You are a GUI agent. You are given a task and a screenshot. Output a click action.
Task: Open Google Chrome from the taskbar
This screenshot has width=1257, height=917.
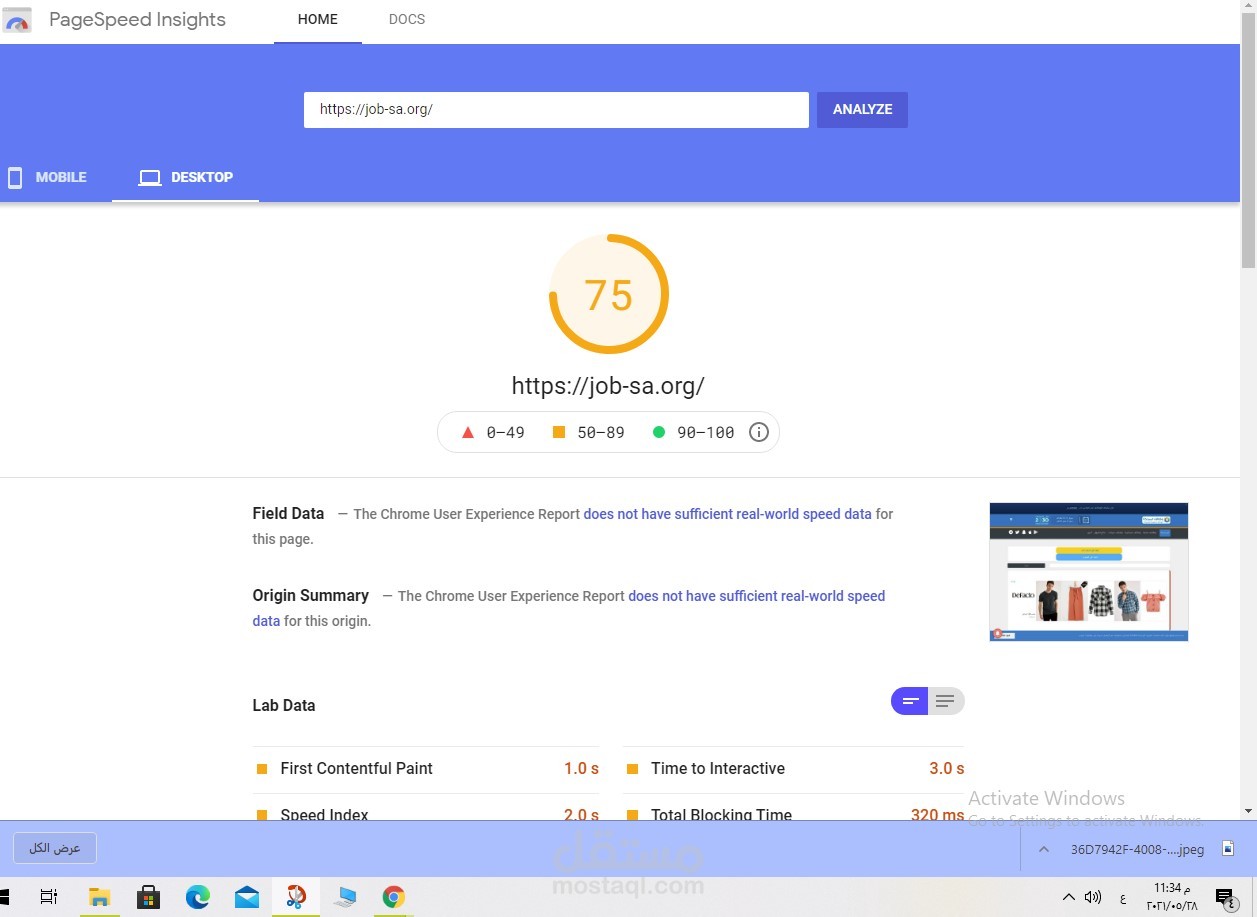[x=393, y=897]
